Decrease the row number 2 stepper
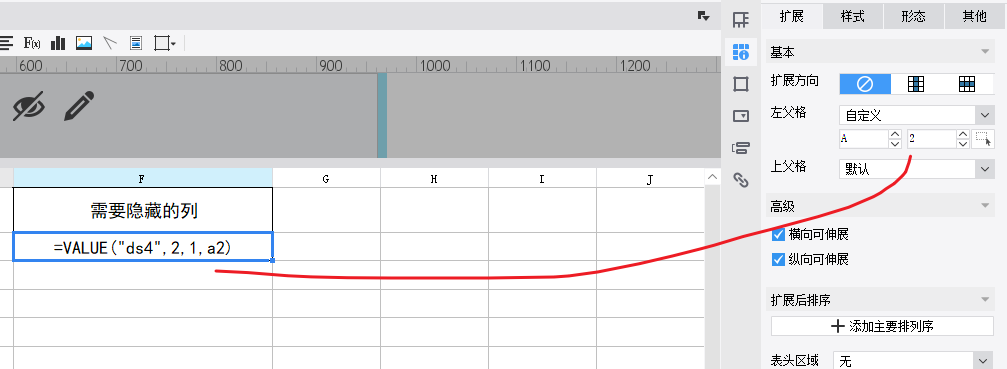Screen dimensions: 1007x369 coord(963,144)
